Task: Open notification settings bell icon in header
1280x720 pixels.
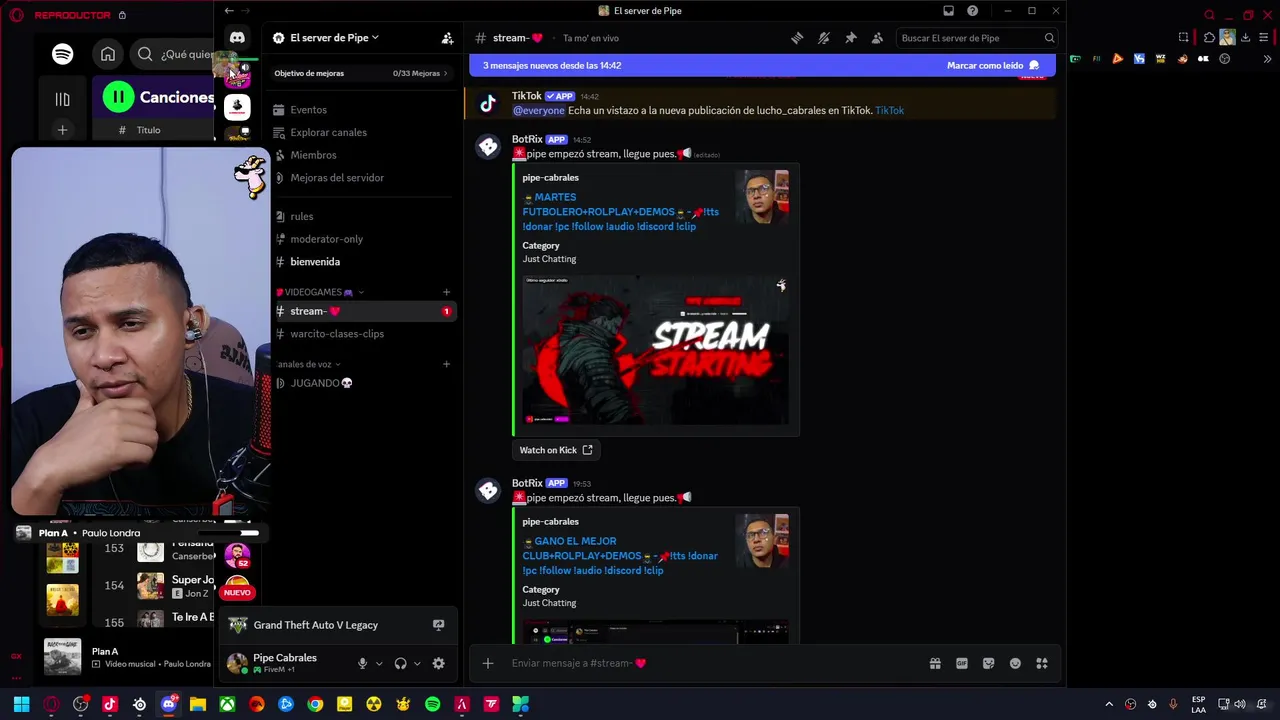Action: 824,38
